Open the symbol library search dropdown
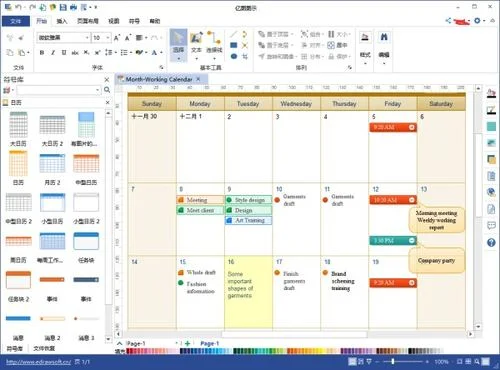This screenshot has width=500, height=370. [59, 90]
